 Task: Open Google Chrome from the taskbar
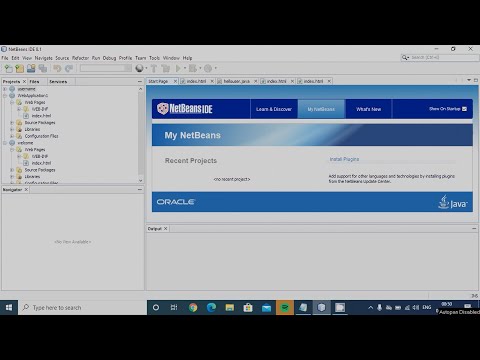pyautogui.click(x=193, y=307)
